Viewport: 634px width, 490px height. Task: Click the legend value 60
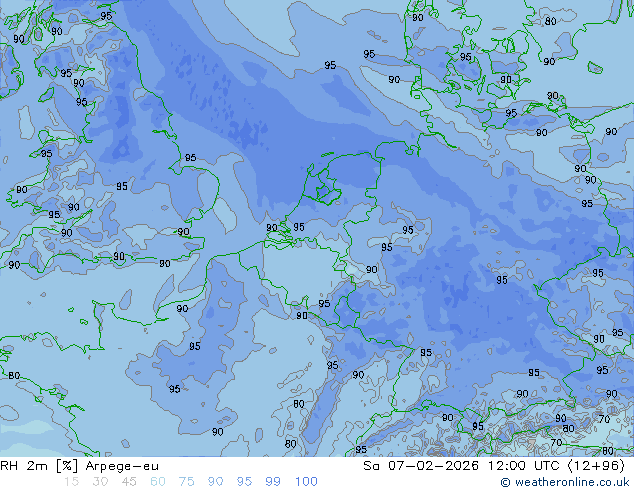tap(158, 482)
